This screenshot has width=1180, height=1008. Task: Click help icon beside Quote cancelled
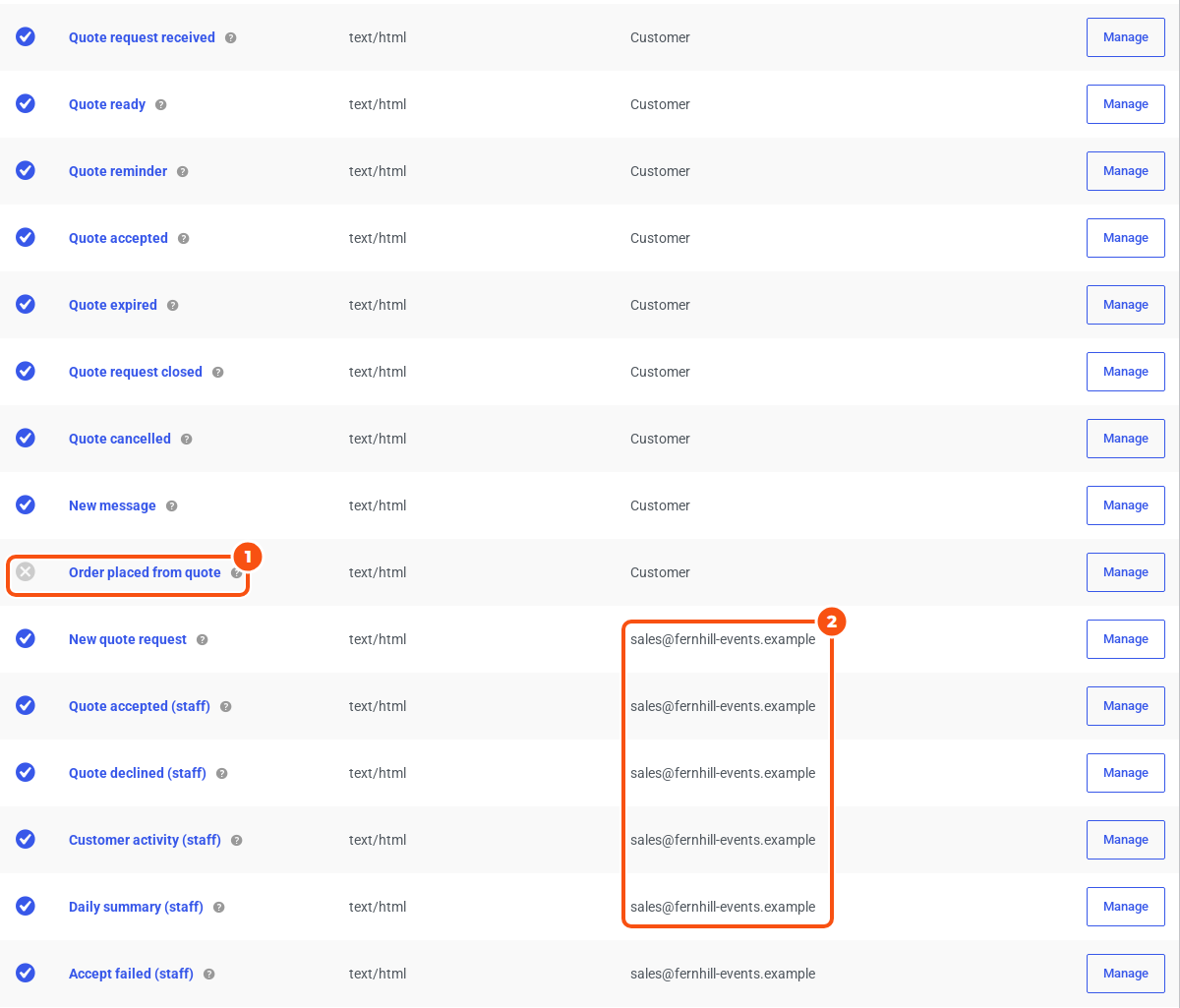click(187, 439)
